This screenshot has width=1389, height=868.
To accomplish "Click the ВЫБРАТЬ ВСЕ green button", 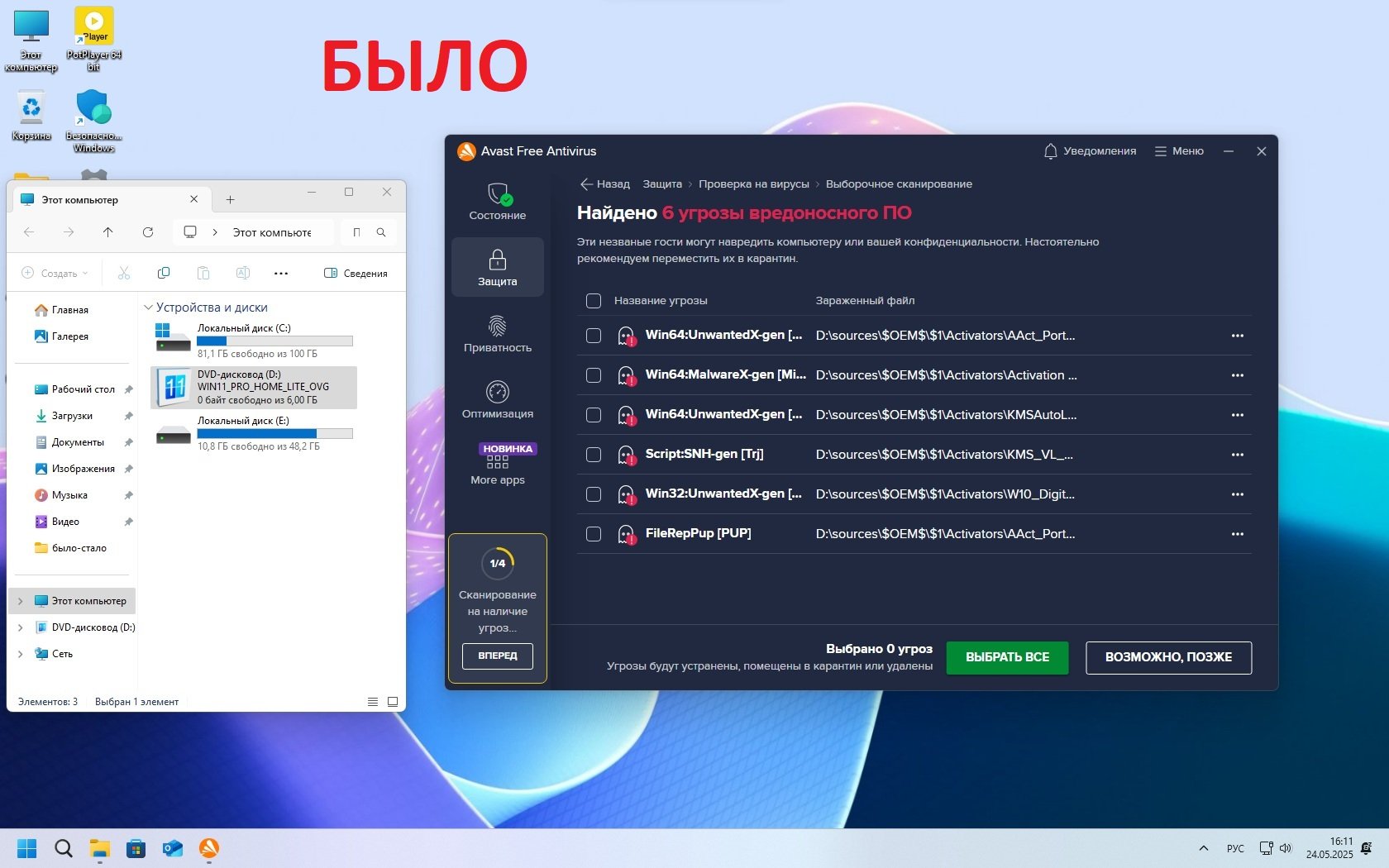I will click(1007, 657).
